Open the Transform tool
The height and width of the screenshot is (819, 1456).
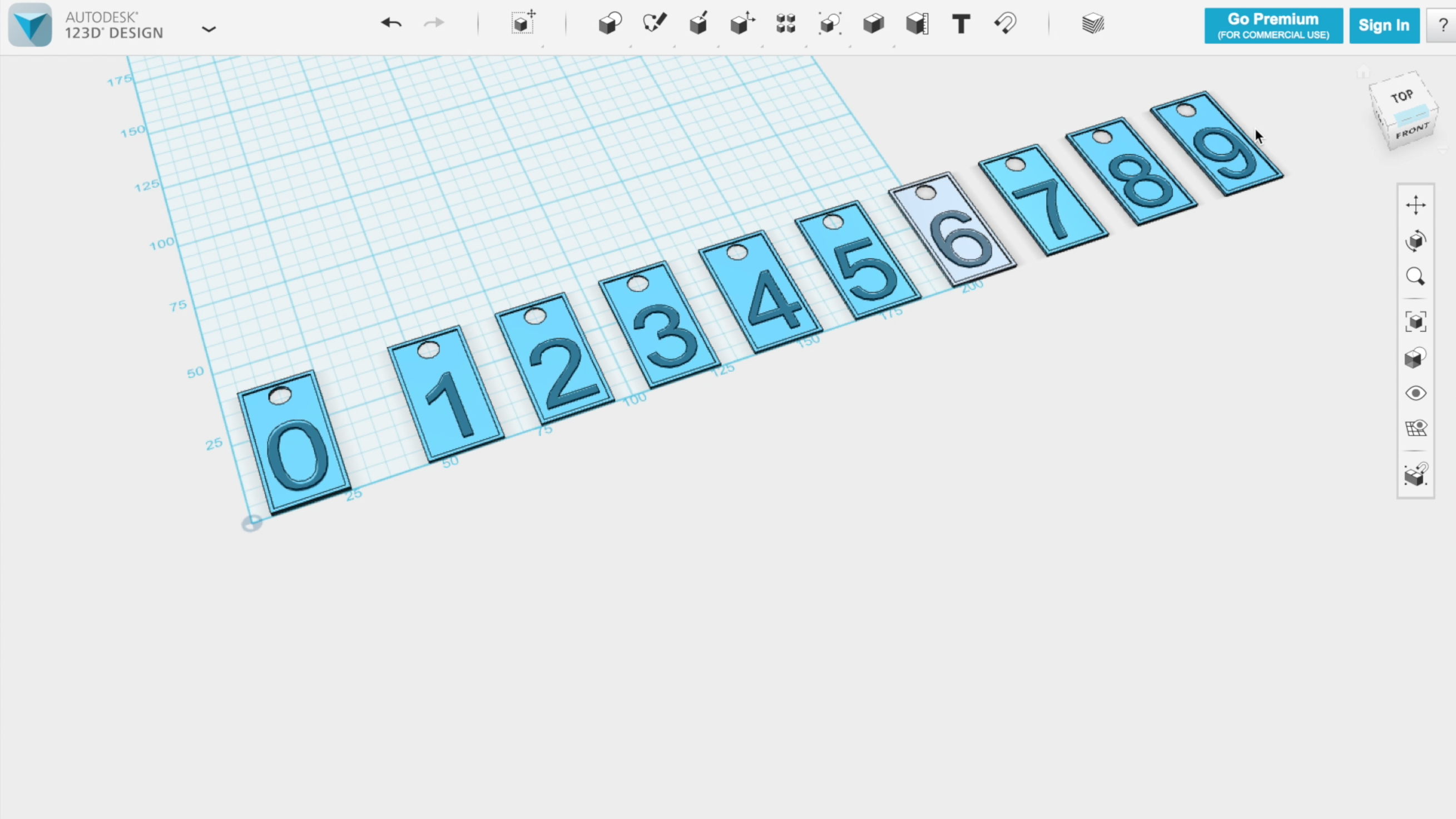523,23
